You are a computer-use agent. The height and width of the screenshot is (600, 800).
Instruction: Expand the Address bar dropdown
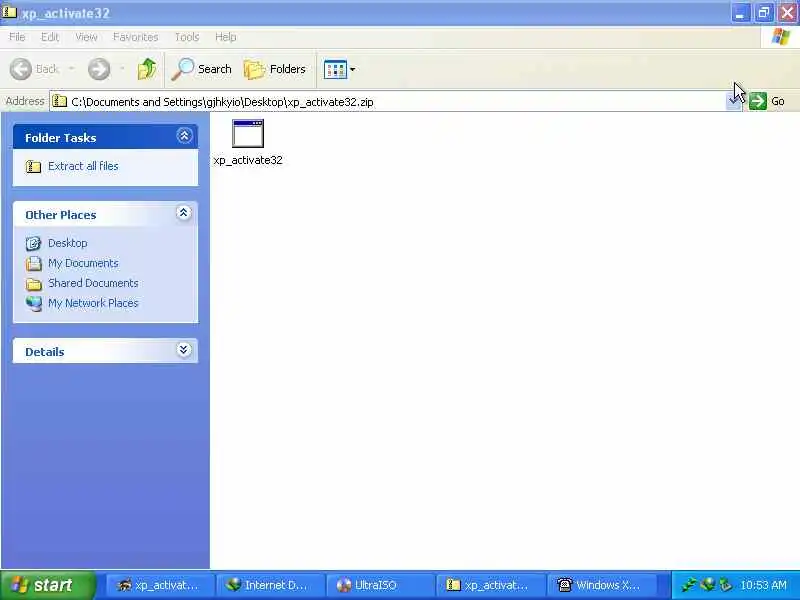[x=733, y=101]
